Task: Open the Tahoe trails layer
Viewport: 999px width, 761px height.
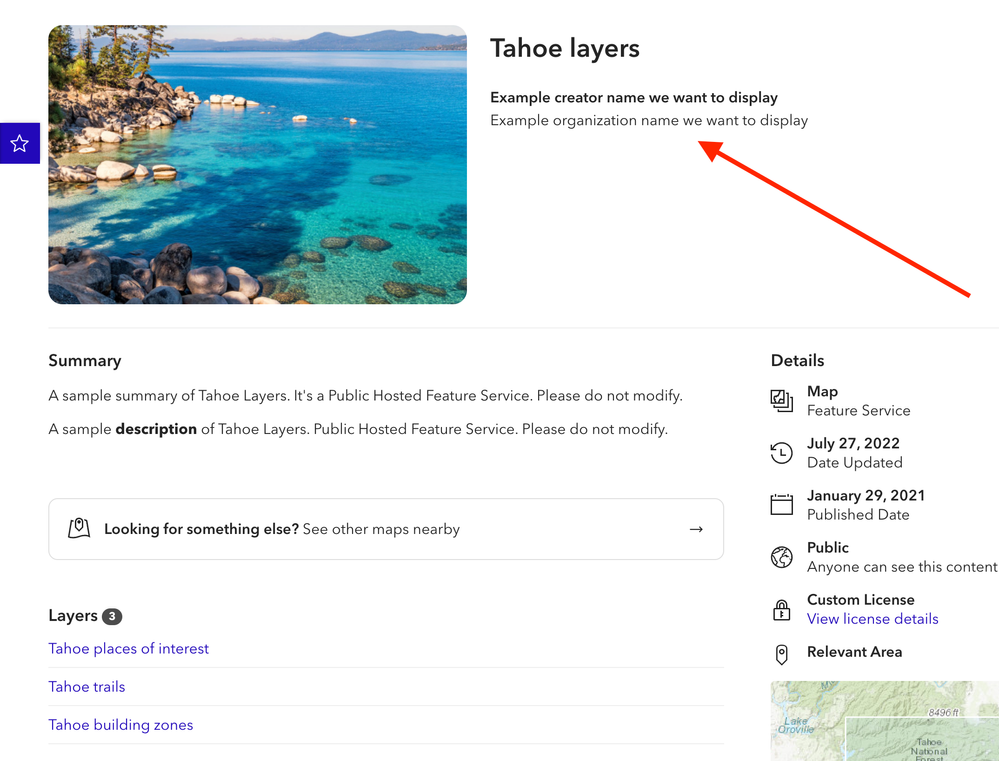Action: point(87,687)
